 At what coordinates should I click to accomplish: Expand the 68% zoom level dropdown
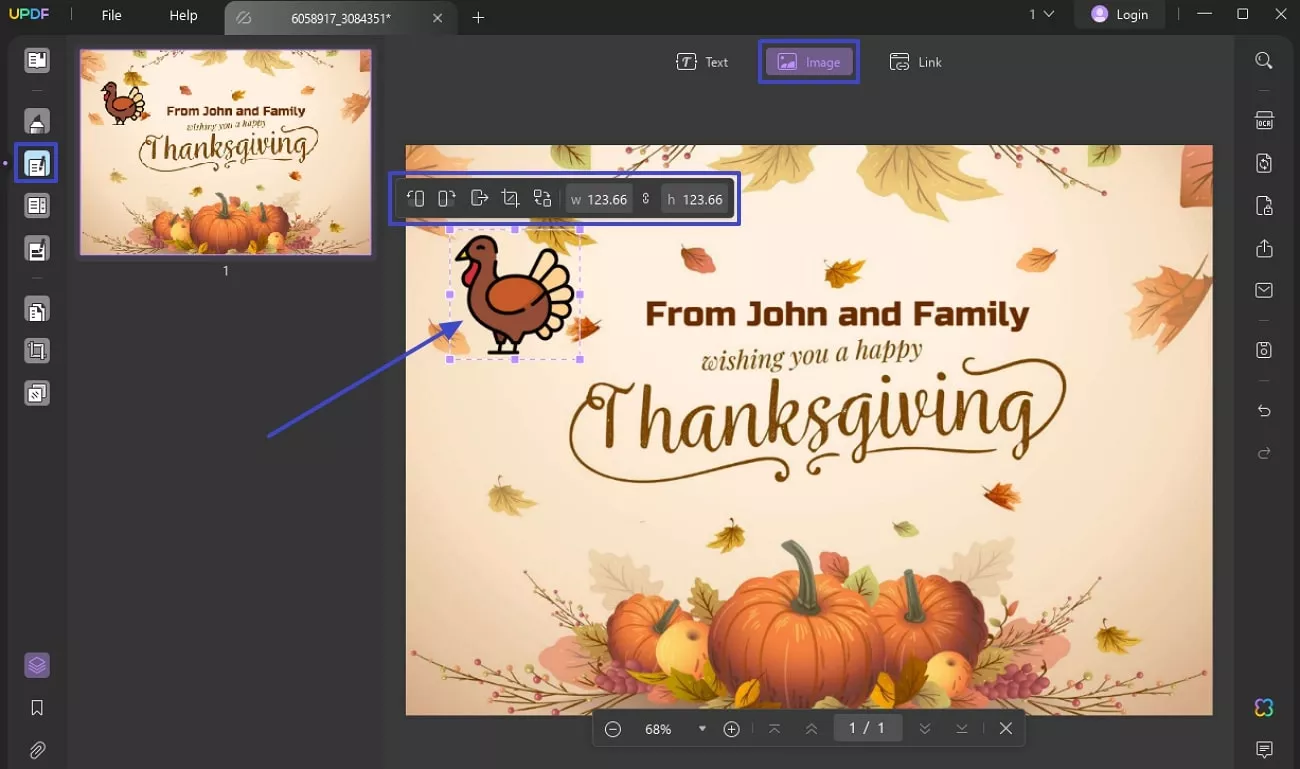(x=702, y=729)
